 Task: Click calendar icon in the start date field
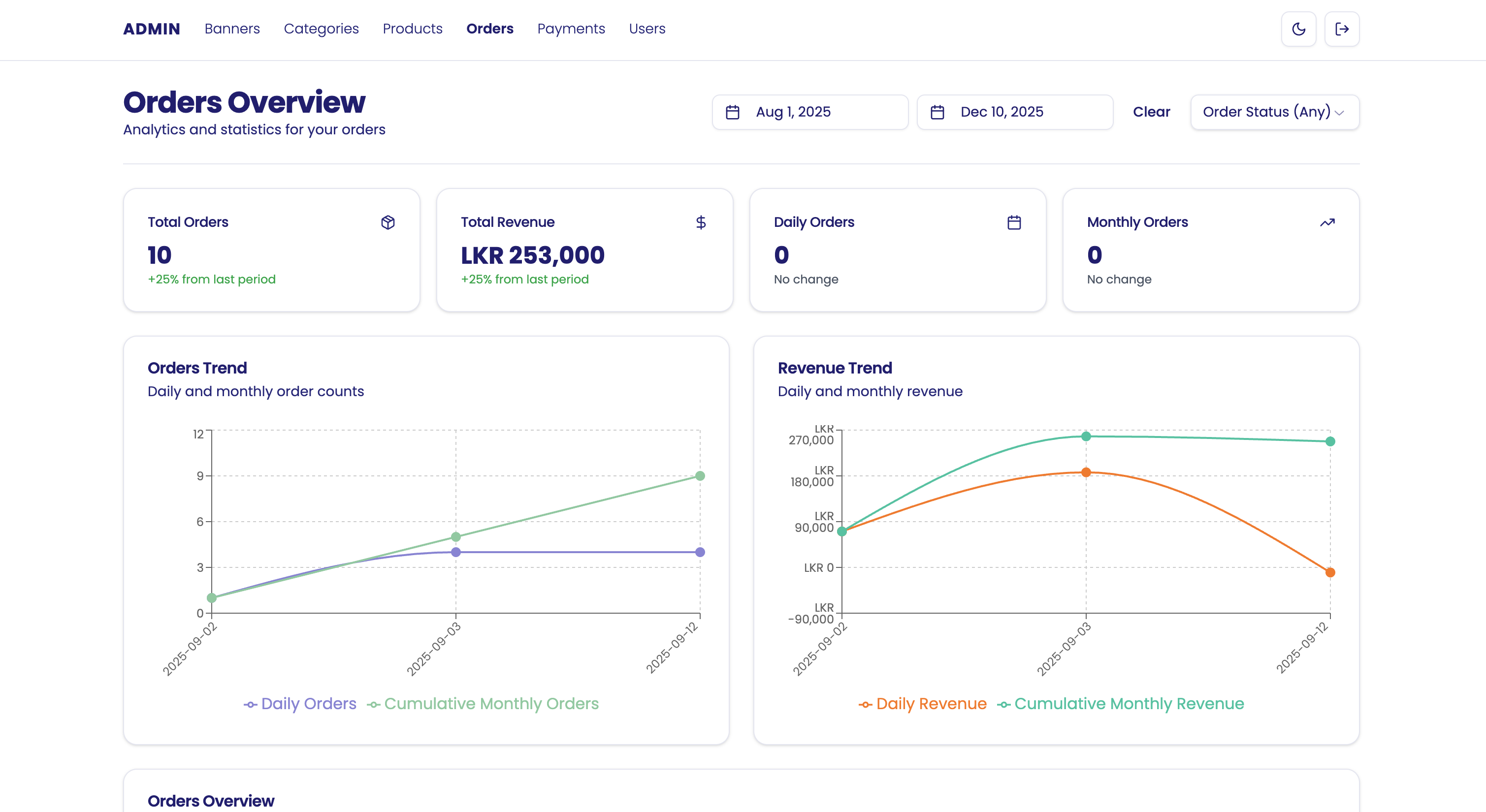732,112
